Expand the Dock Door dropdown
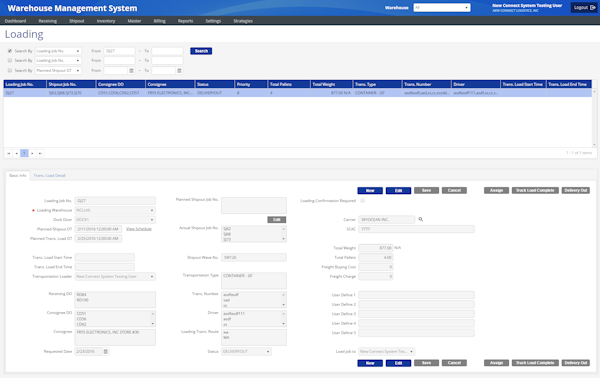Image resolution: width=600 pixels, height=378 pixels. click(115, 220)
